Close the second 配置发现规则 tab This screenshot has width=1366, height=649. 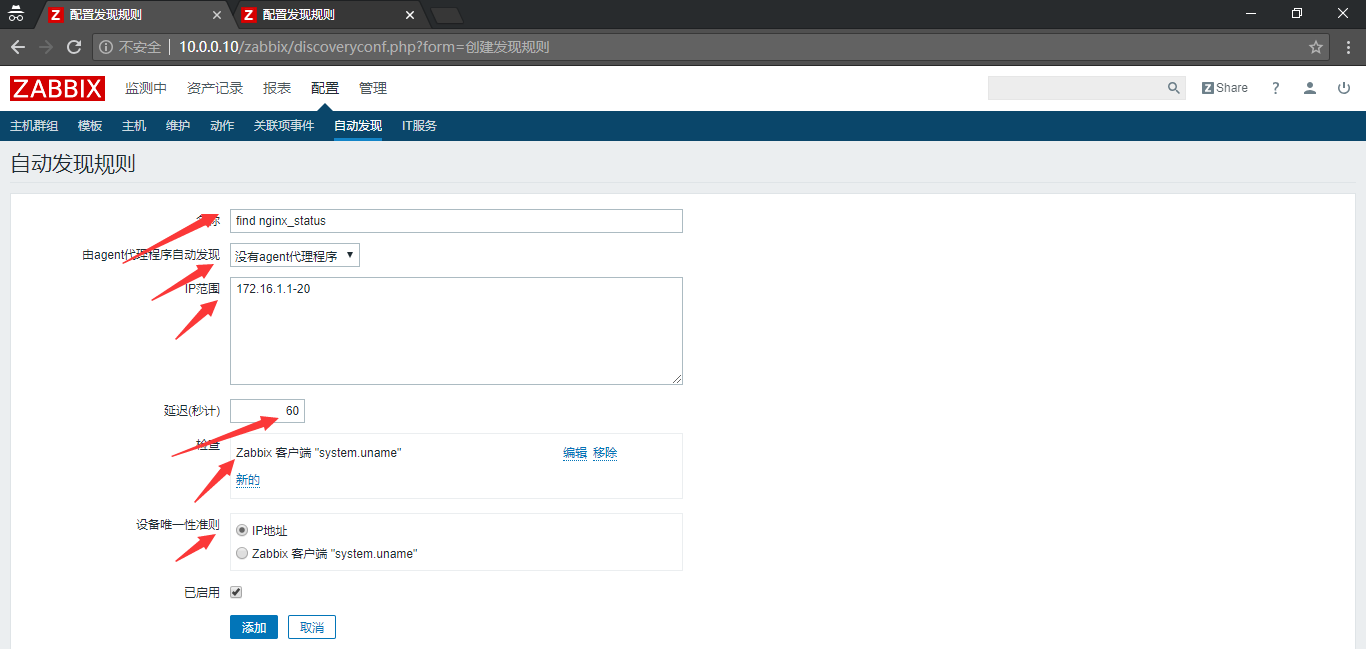coord(409,15)
